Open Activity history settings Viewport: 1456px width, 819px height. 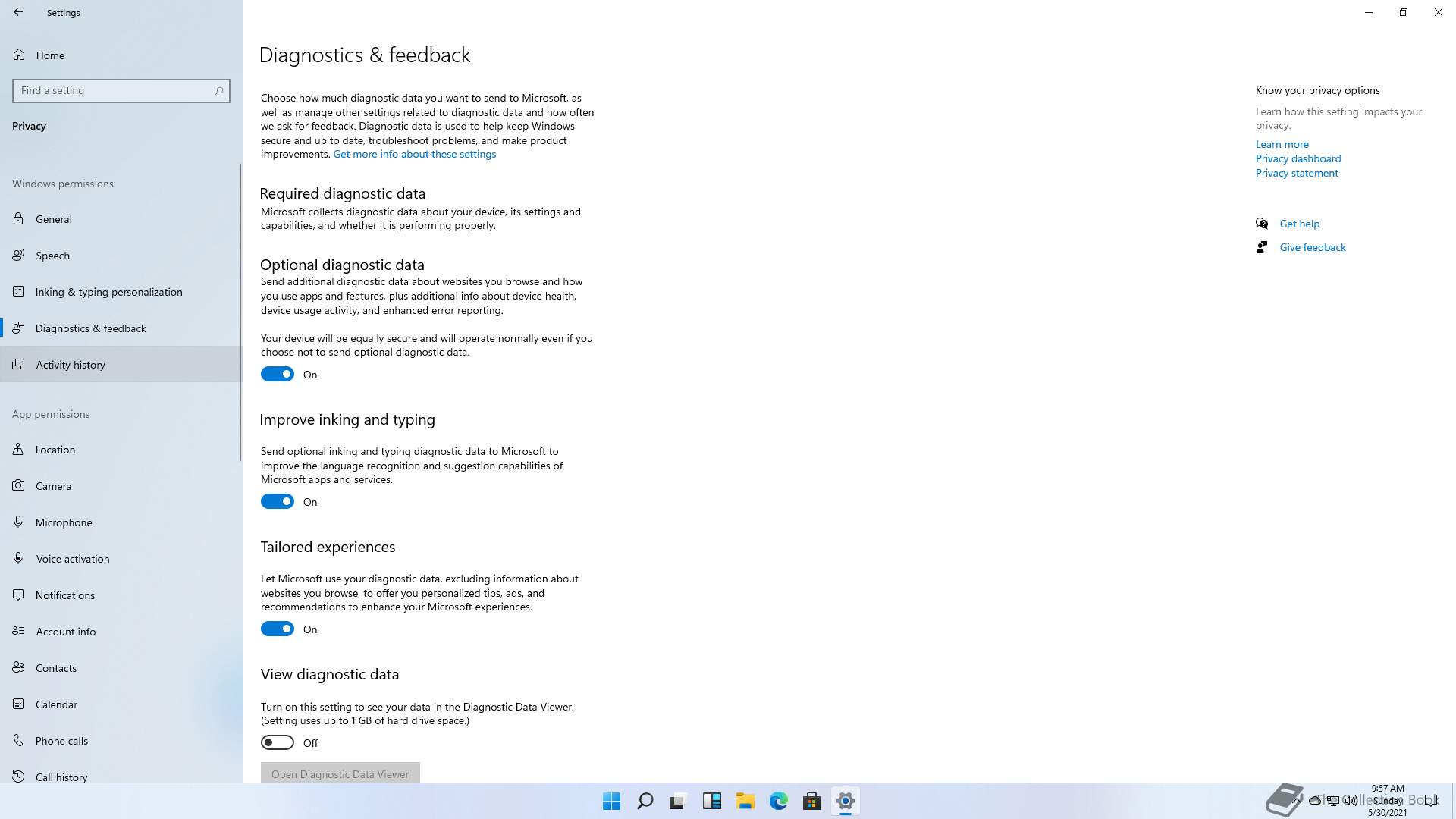click(121, 365)
